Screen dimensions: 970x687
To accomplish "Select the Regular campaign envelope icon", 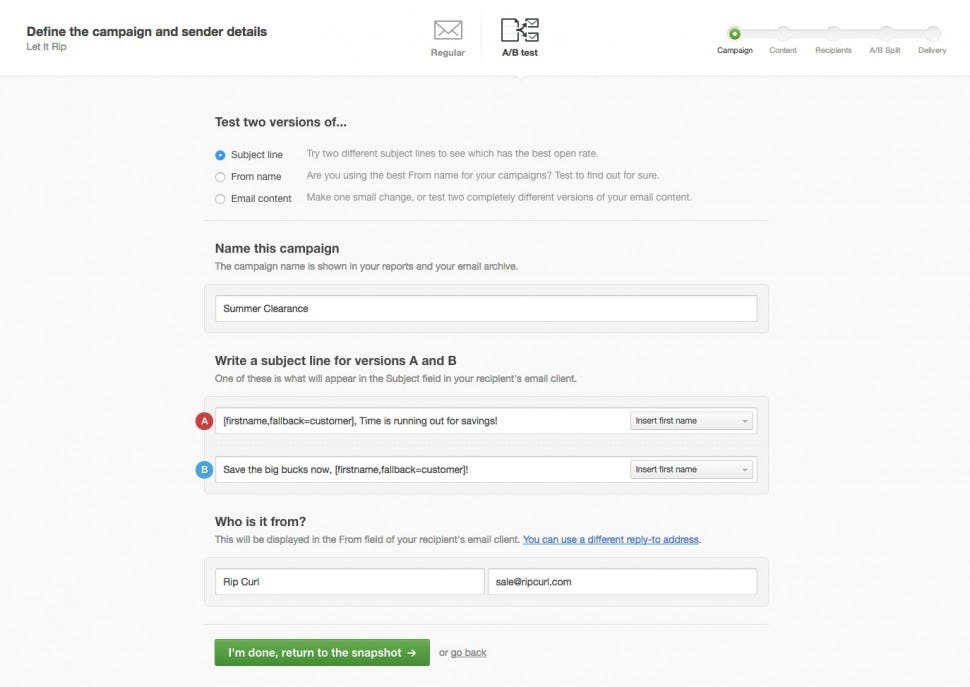I will (x=447, y=30).
